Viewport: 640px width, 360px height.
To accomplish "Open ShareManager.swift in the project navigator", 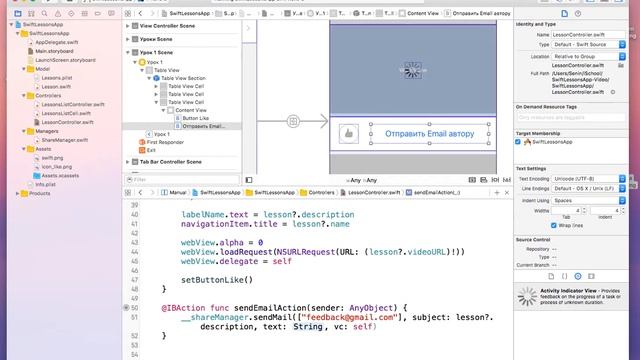I will point(61,140).
